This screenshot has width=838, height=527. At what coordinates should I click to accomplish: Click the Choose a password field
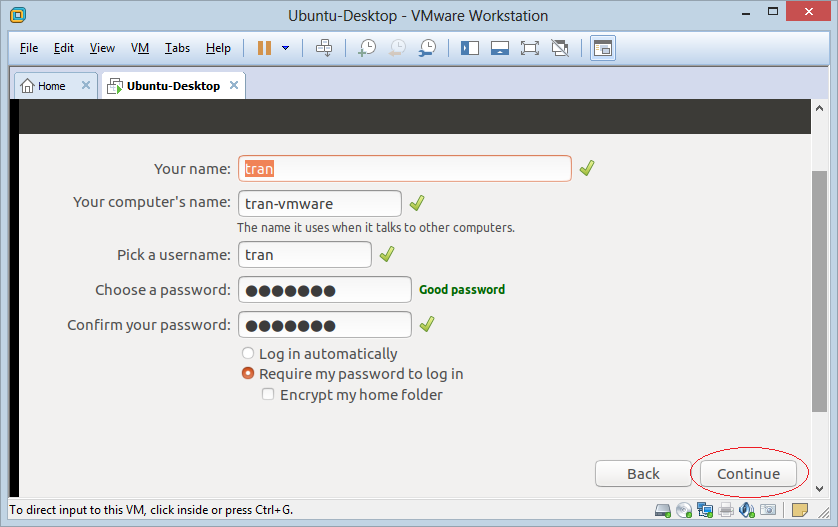(325, 290)
